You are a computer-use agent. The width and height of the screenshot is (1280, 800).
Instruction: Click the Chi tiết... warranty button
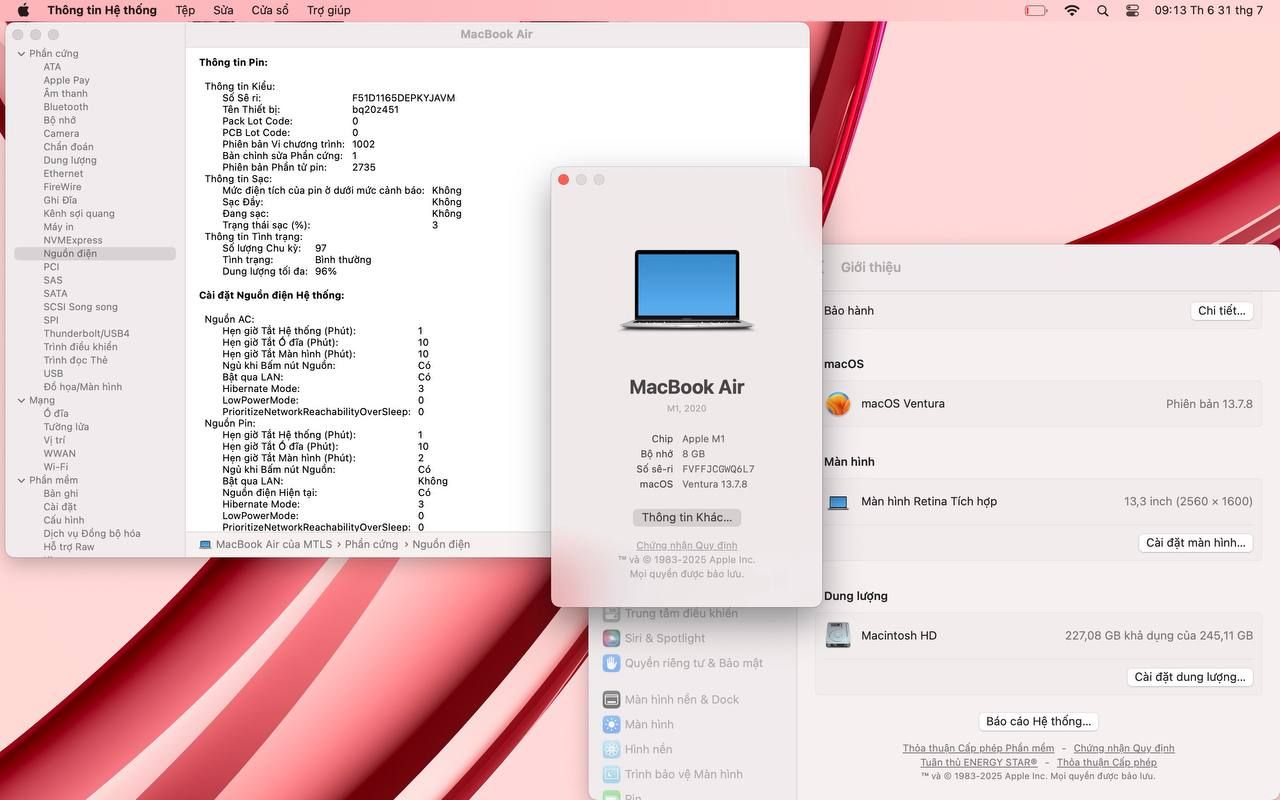[1222, 311]
